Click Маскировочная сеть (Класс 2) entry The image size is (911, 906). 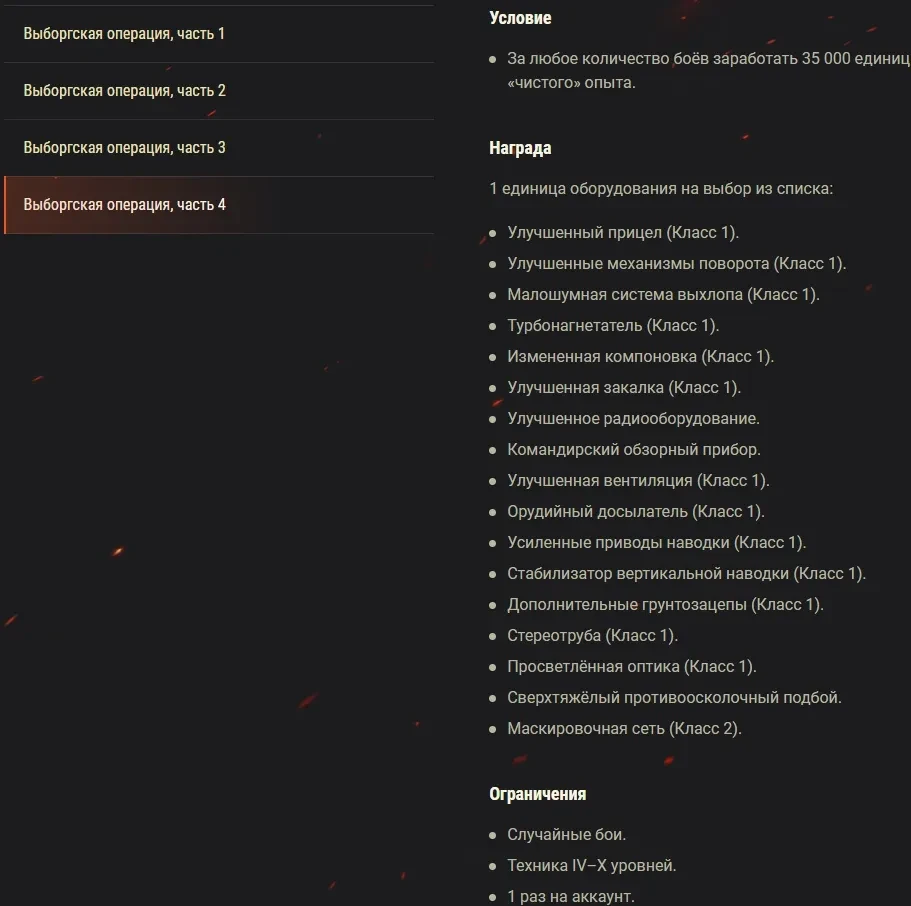click(x=624, y=729)
